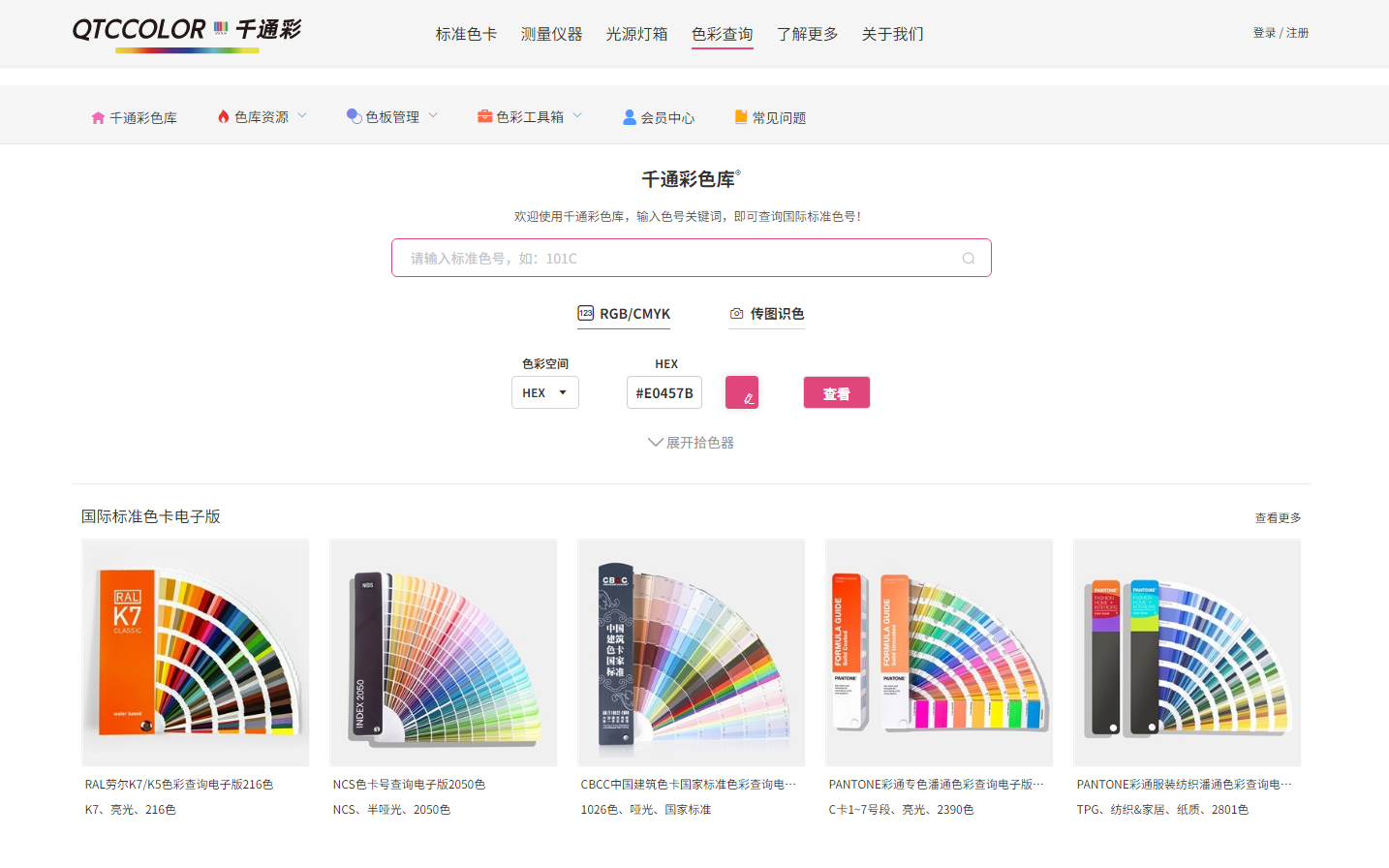Click the camera icon beside 传图识色
Image resolution: width=1389 pixels, height=868 pixels.
click(737, 313)
